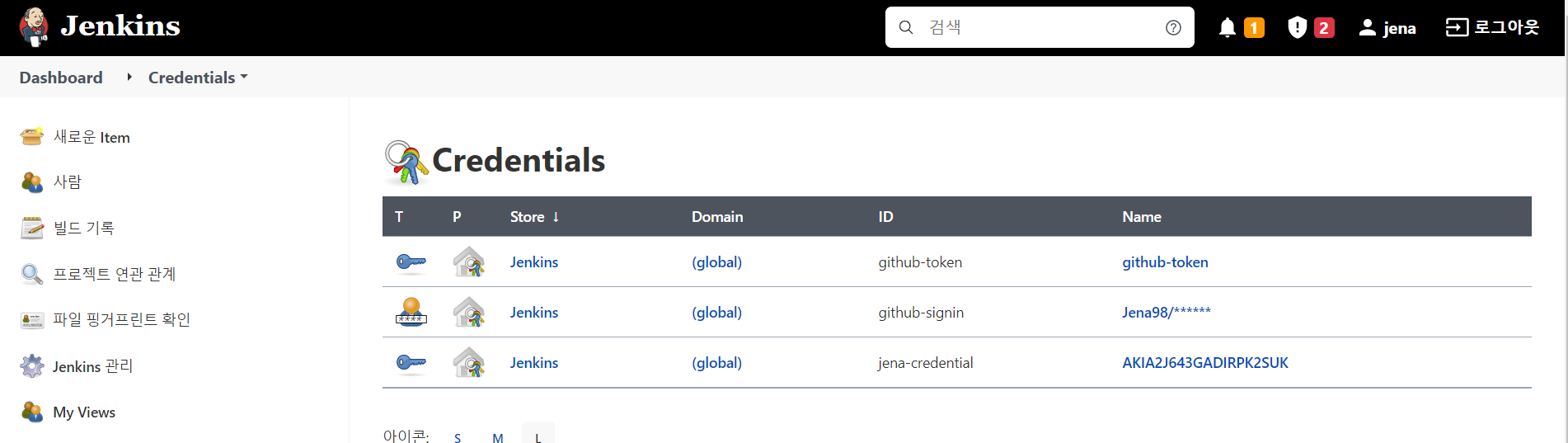Open github-token credential name link
Image resolution: width=1568 pixels, height=443 pixels.
coord(1165,262)
